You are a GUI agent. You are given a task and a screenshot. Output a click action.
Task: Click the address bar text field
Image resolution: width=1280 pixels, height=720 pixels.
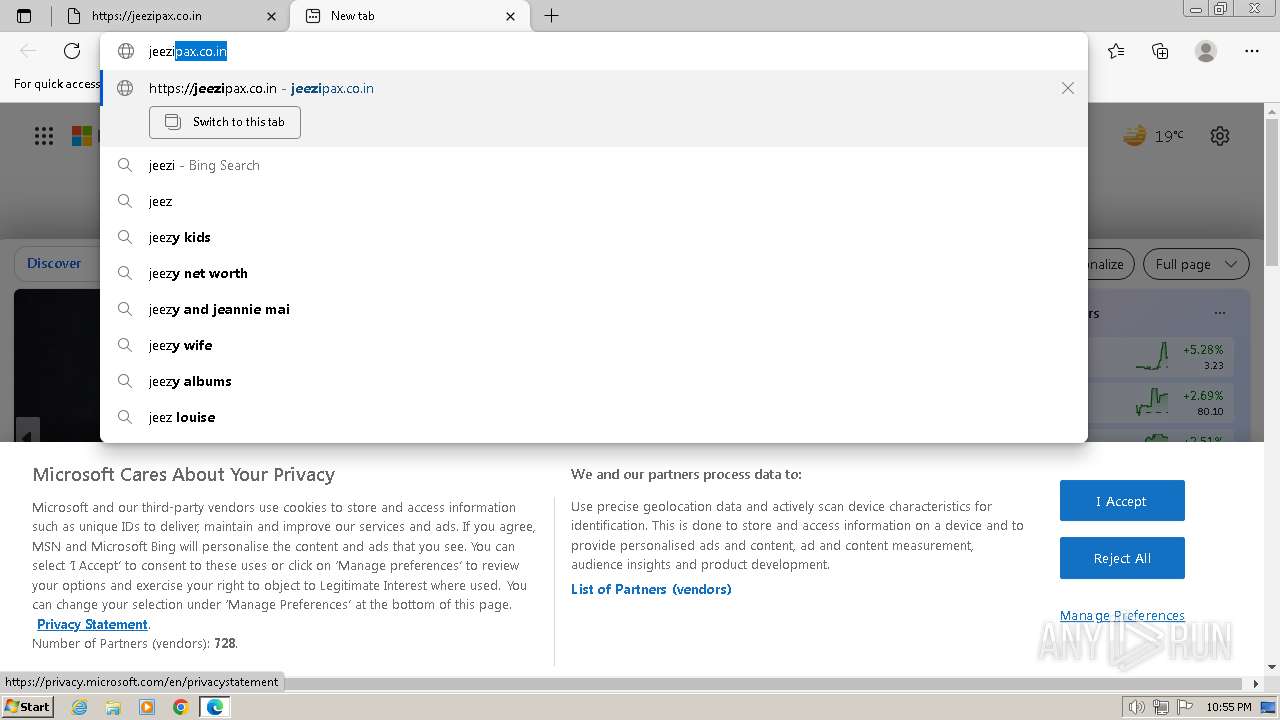tap(594, 51)
